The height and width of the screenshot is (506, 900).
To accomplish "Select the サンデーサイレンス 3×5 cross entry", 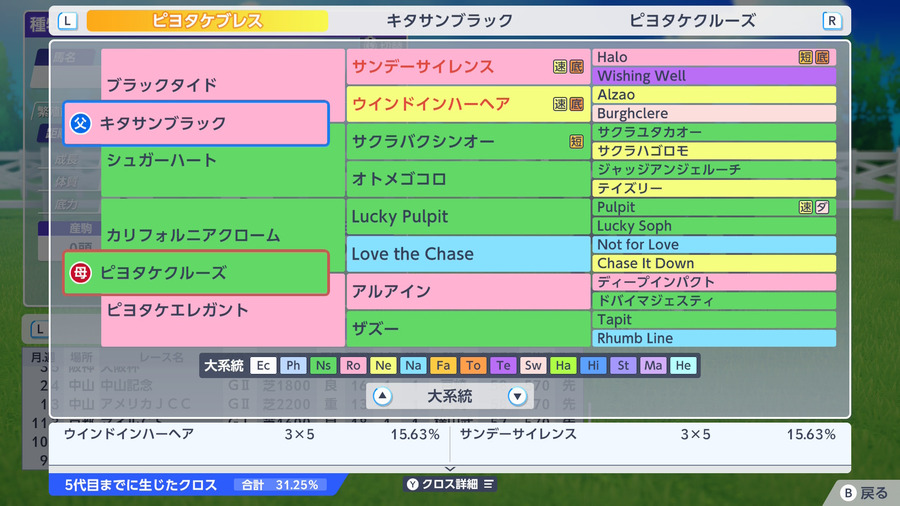I will point(647,434).
